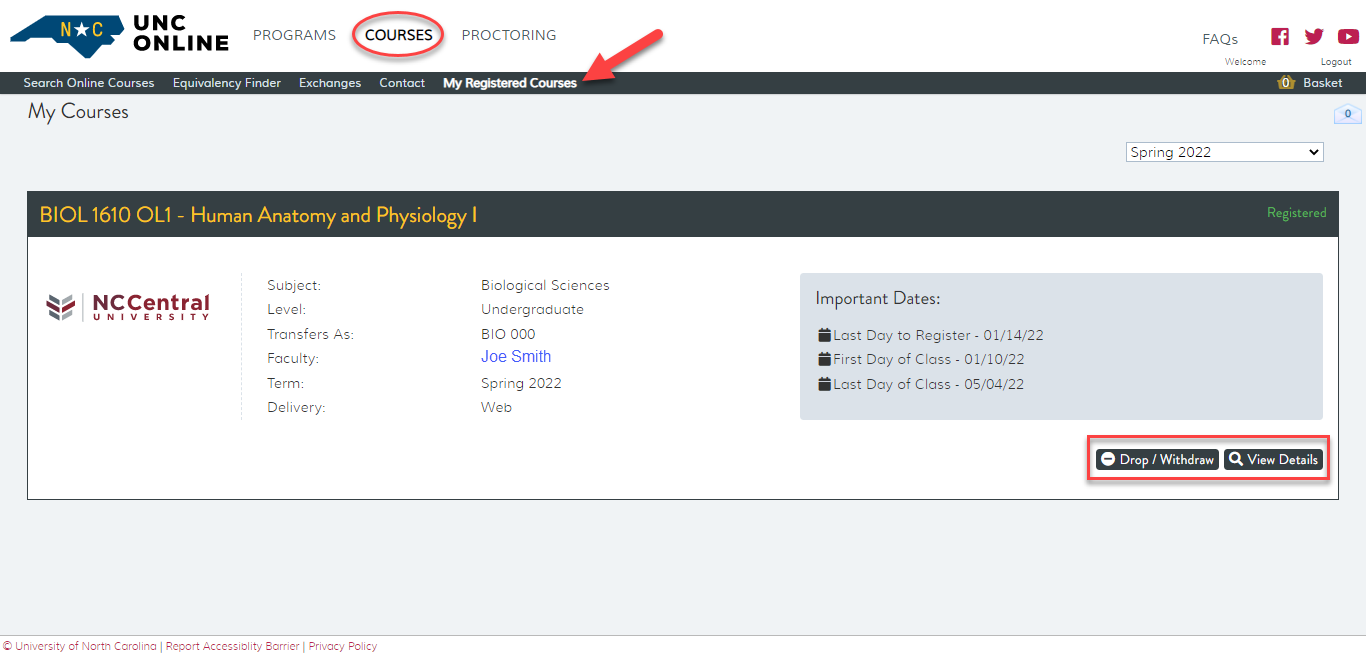Open the Equivalency Finder
Screen dimensions: 1366x655
226,83
